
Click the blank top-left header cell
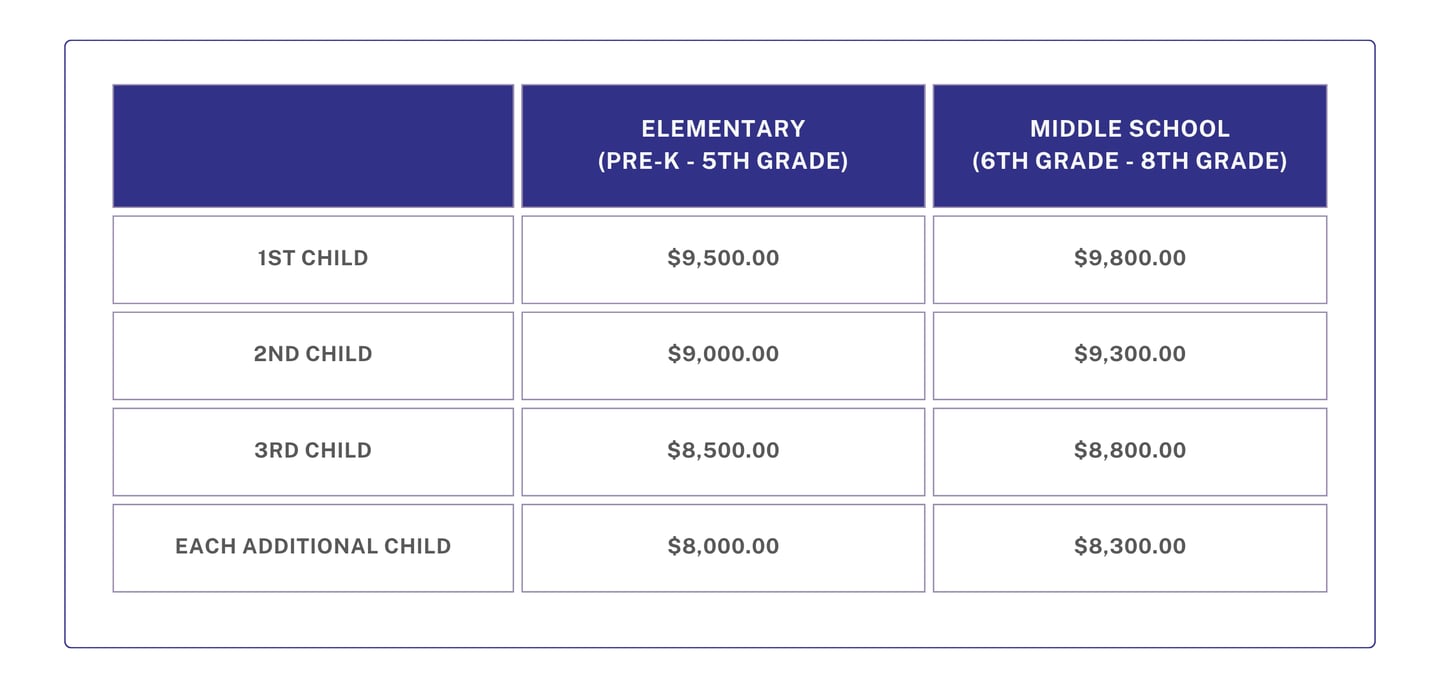(313, 146)
